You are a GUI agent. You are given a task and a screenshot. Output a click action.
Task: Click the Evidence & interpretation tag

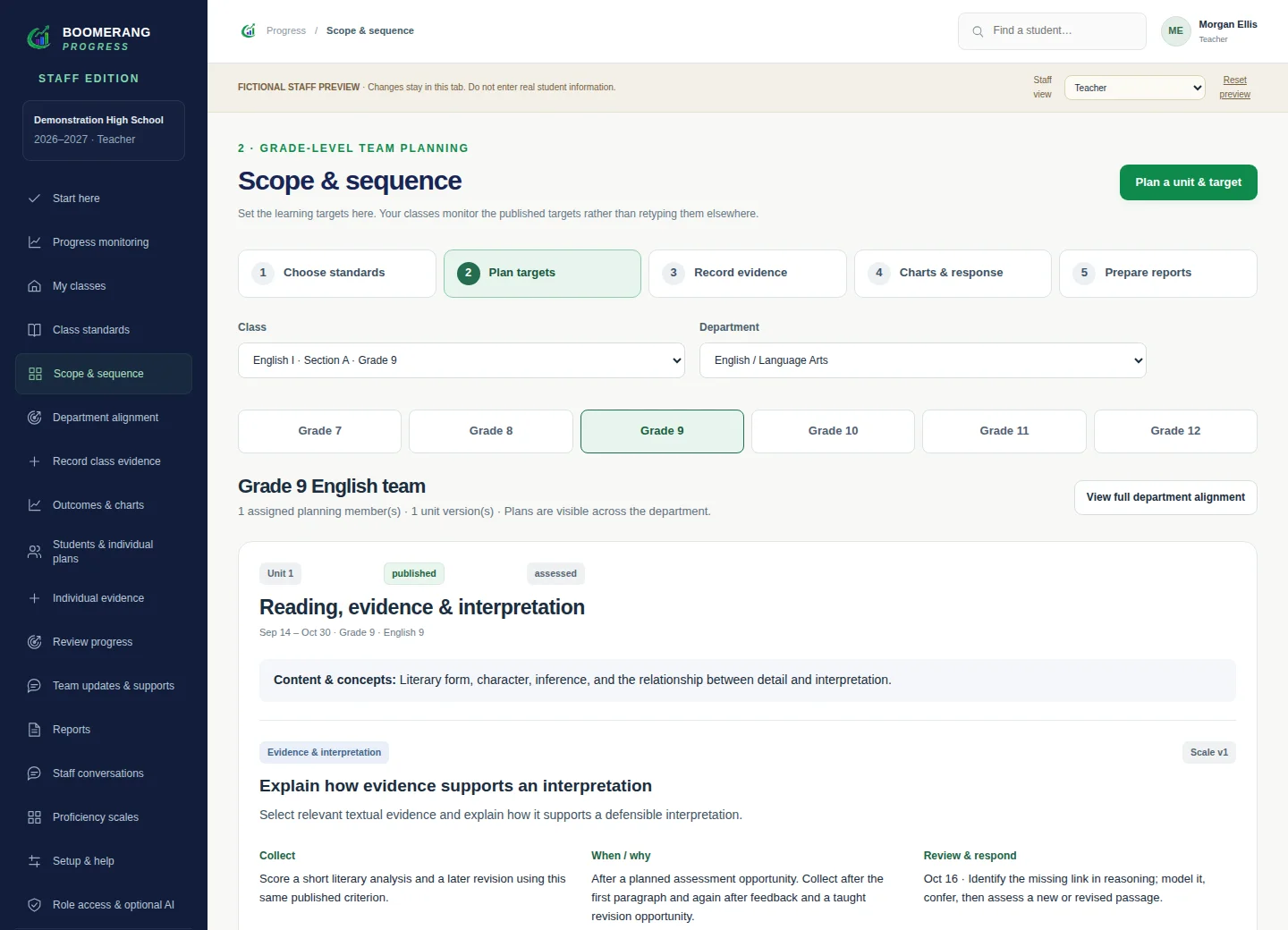[324, 753]
